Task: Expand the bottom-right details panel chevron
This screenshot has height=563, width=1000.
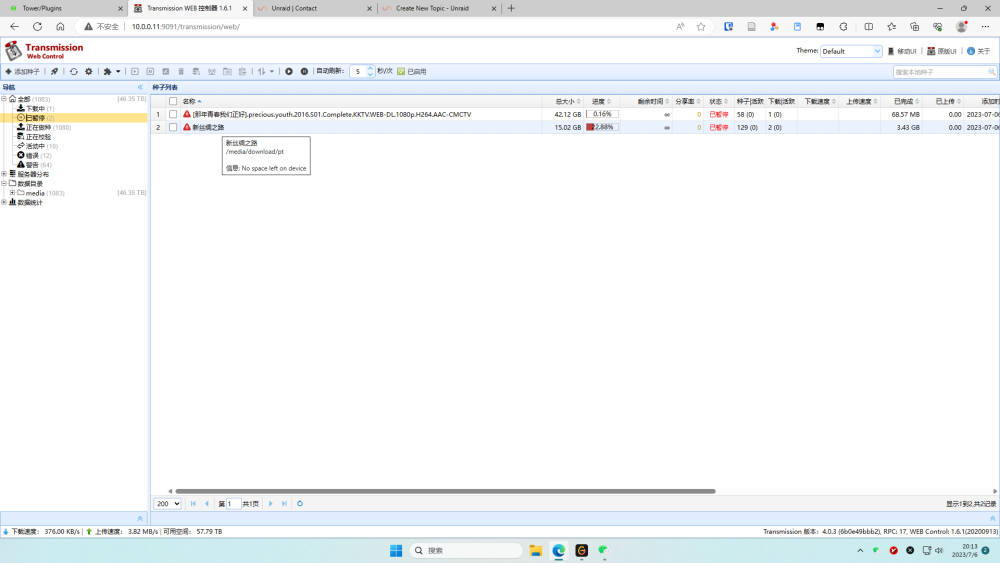Action: [x=992, y=518]
